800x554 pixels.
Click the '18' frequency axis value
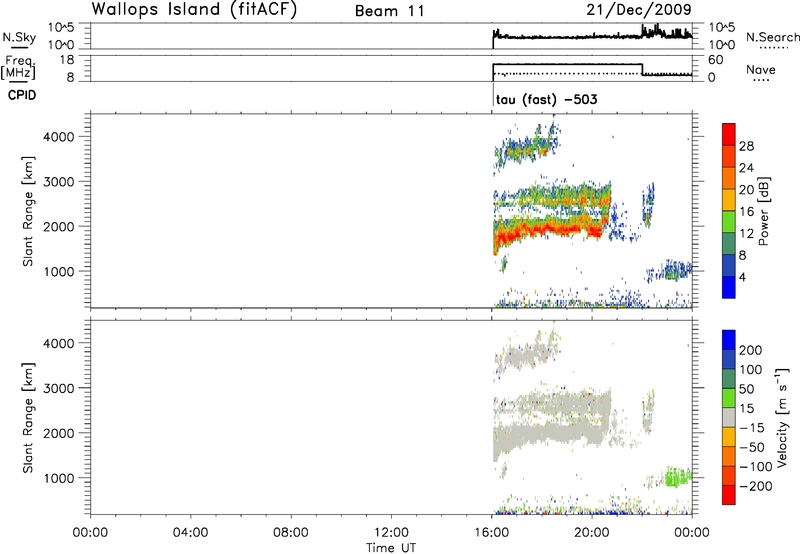[x=67, y=60]
